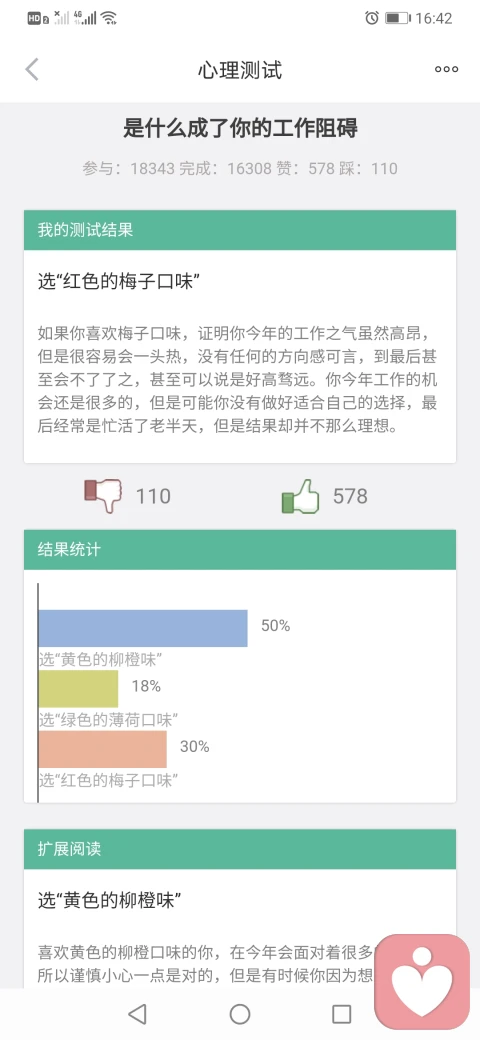Select the yellow-green 18% bar
The width and height of the screenshot is (480, 1040).
[78, 688]
